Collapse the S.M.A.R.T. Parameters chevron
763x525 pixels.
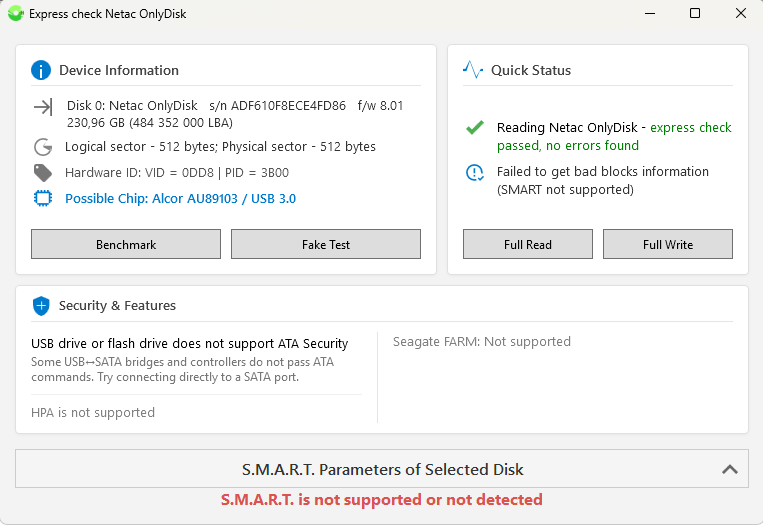tap(729, 470)
